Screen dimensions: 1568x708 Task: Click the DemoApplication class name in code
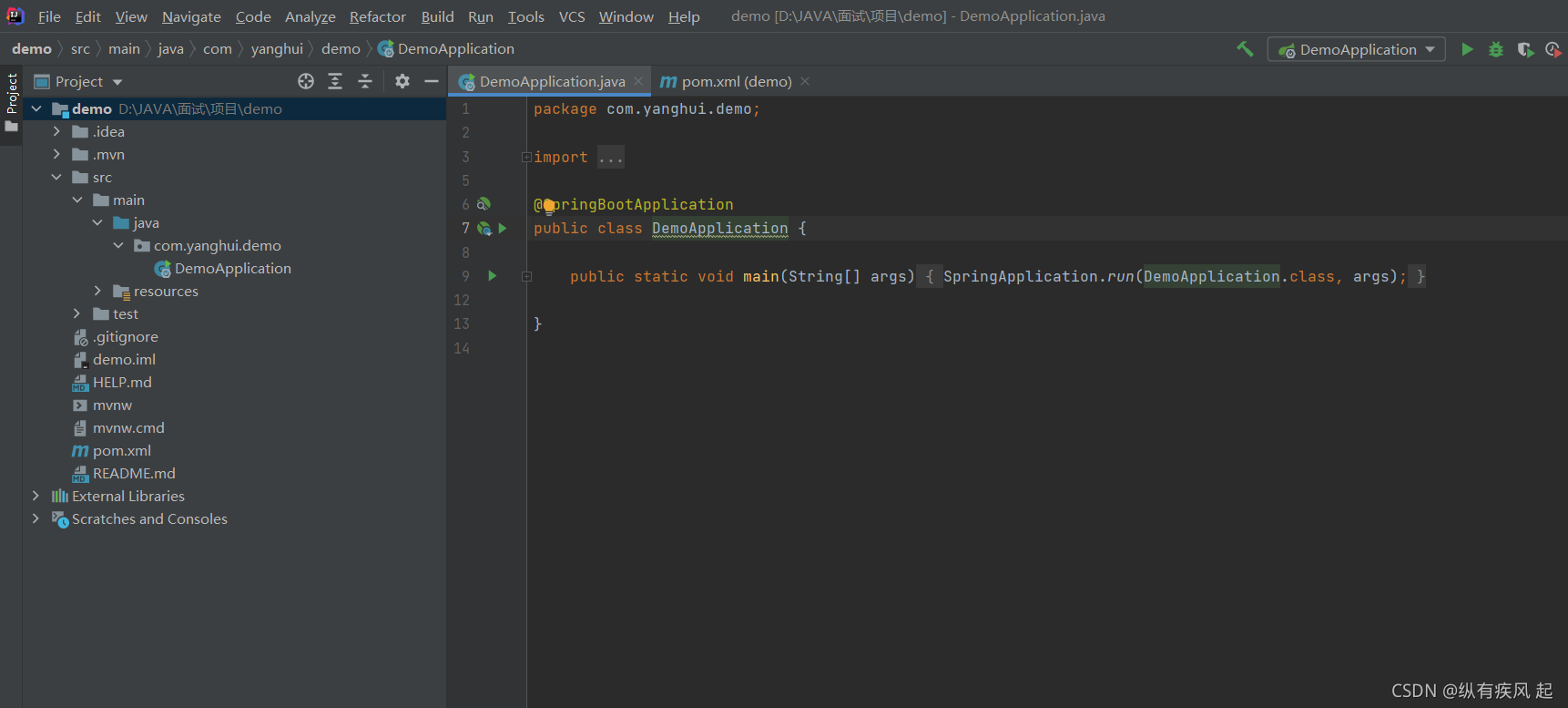719,229
